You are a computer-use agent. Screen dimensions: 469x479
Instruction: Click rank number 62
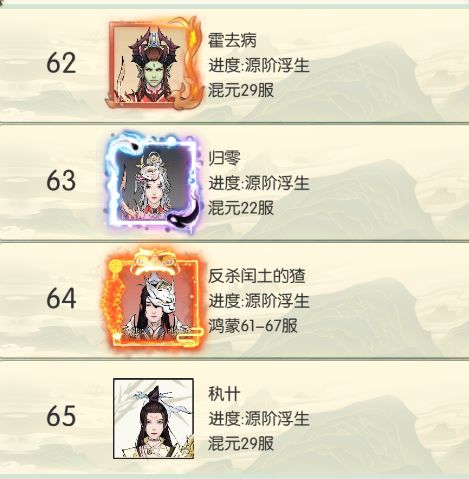[61, 63]
